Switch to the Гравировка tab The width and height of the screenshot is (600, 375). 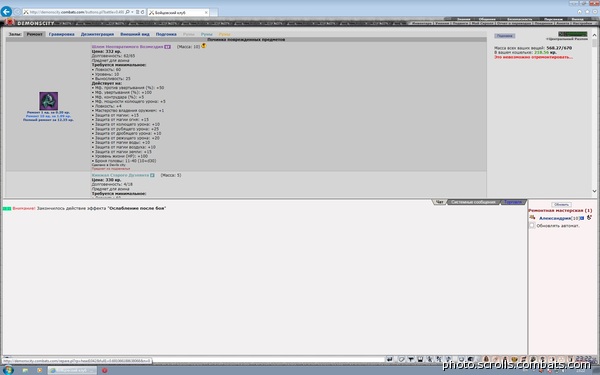pos(62,34)
